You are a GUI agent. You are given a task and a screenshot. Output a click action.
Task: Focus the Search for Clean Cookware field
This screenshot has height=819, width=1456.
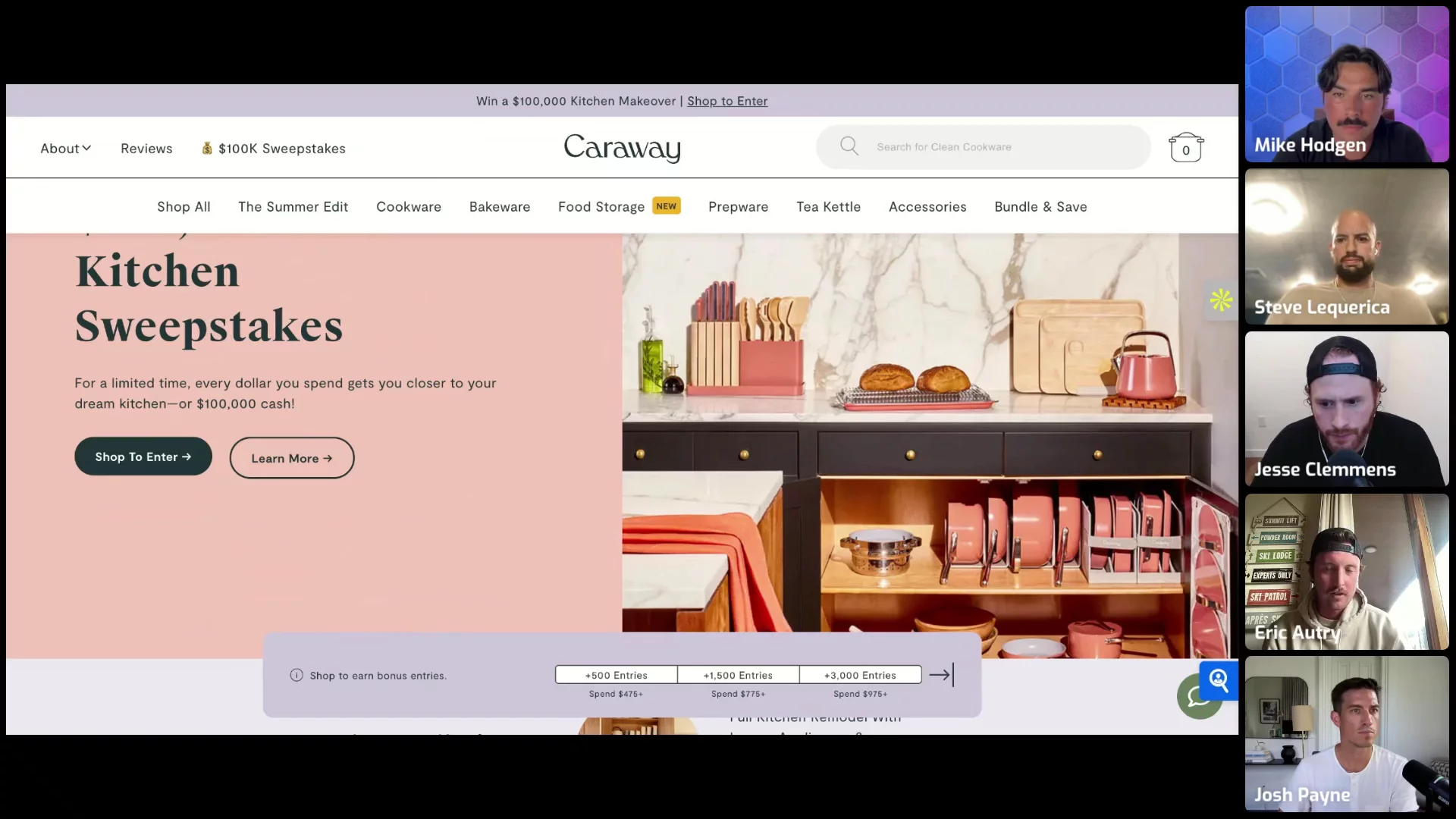coord(983,147)
